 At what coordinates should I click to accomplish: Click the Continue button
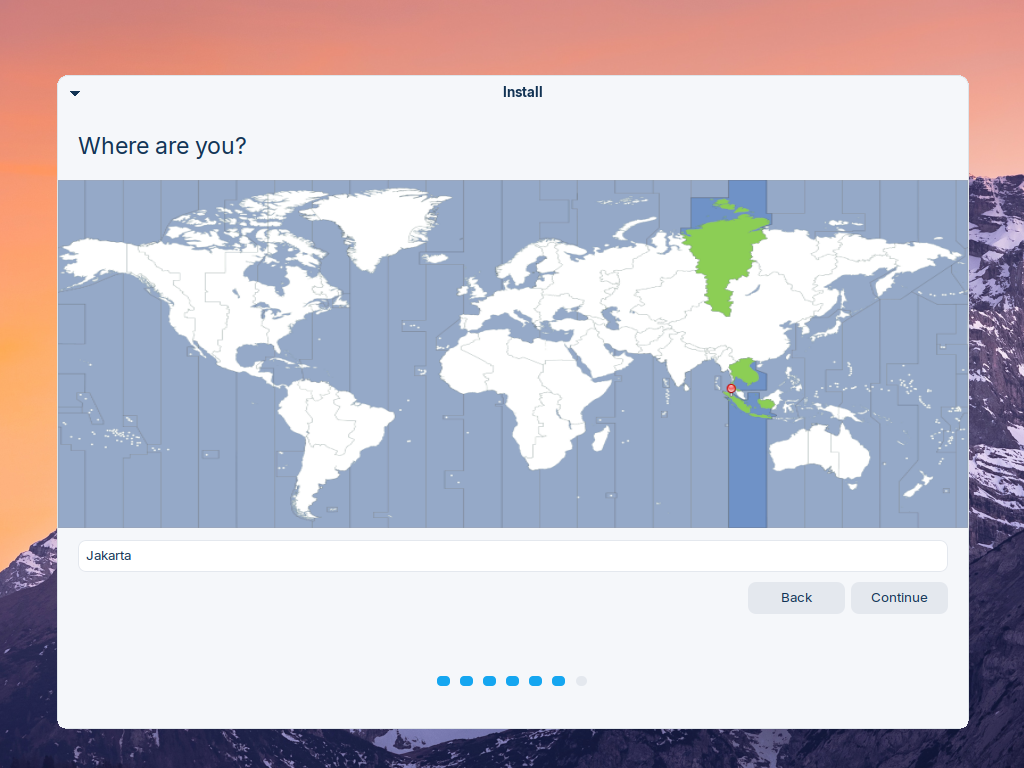tap(899, 598)
